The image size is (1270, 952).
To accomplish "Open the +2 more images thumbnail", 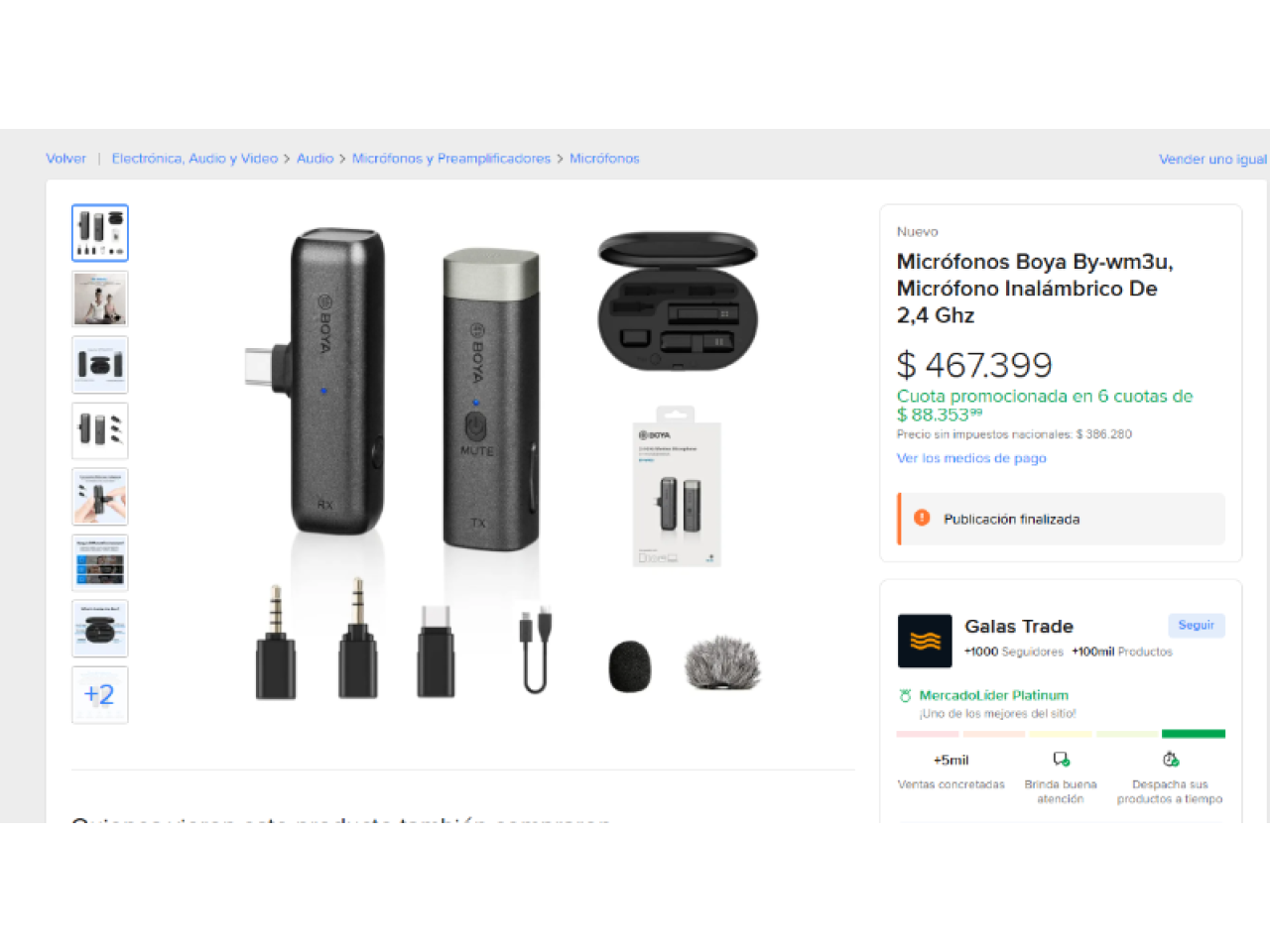I will coord(100,694).
